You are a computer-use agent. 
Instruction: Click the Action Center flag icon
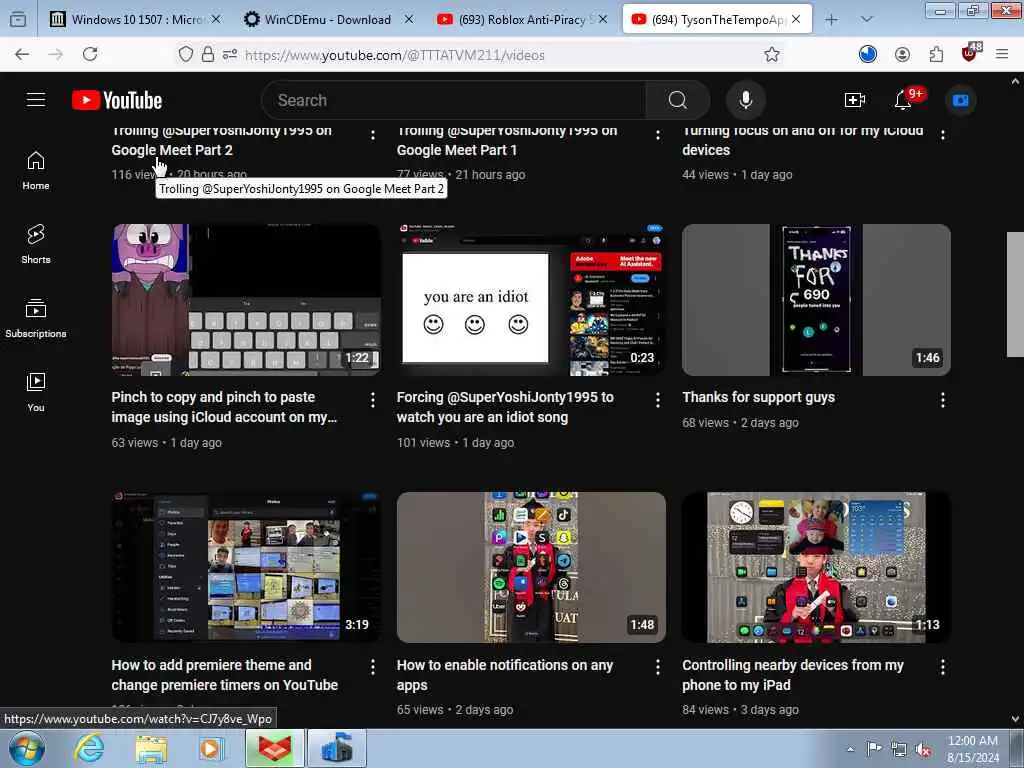874,749
